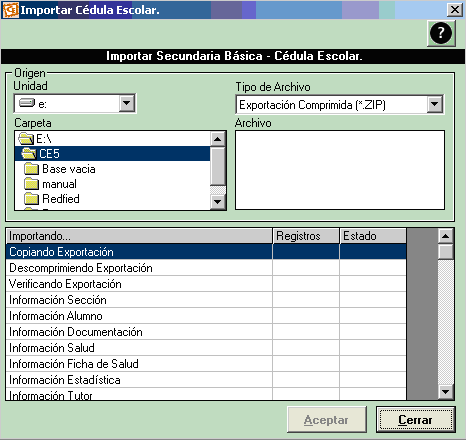Click the Redfied folder icon
The image size is (466, 440).
[32, 199]
